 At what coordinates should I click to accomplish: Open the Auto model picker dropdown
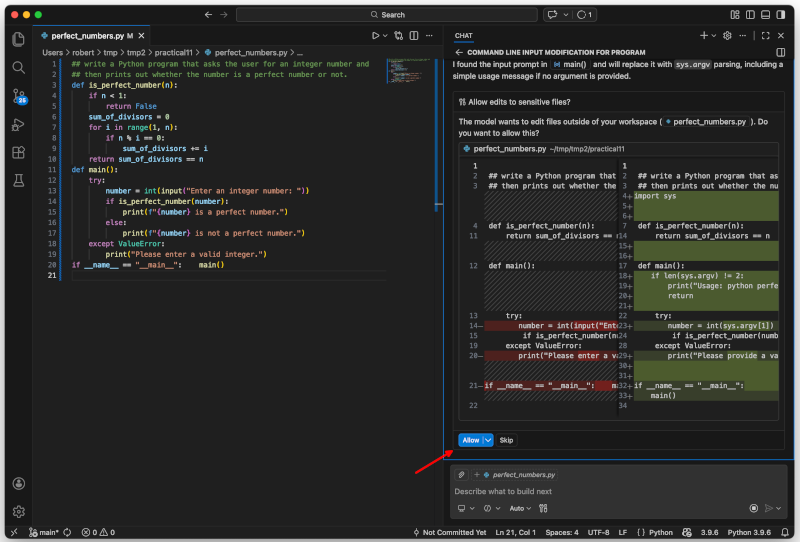[x=520, y=508]
